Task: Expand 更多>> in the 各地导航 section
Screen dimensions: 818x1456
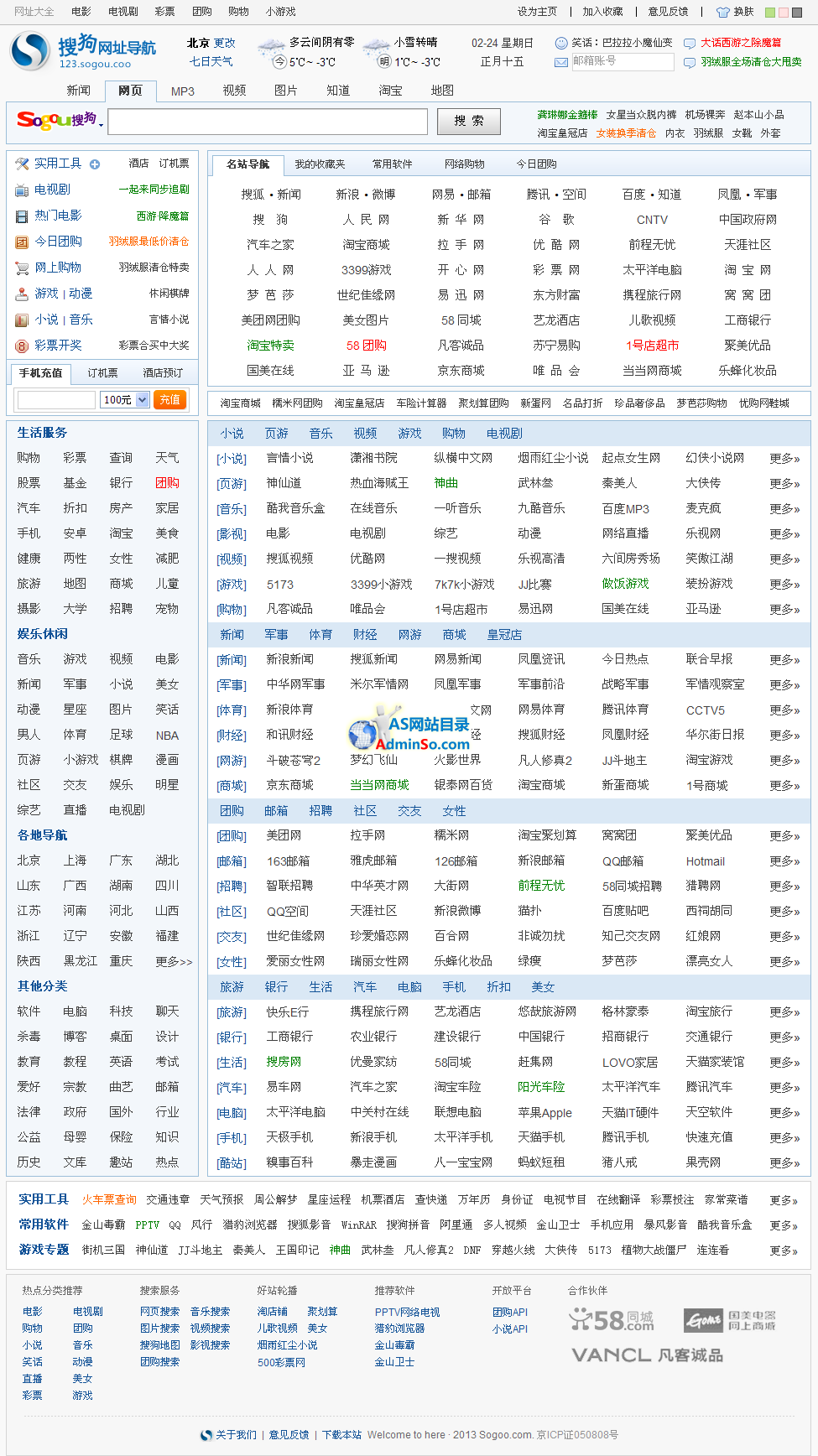Action: (174, 961)
